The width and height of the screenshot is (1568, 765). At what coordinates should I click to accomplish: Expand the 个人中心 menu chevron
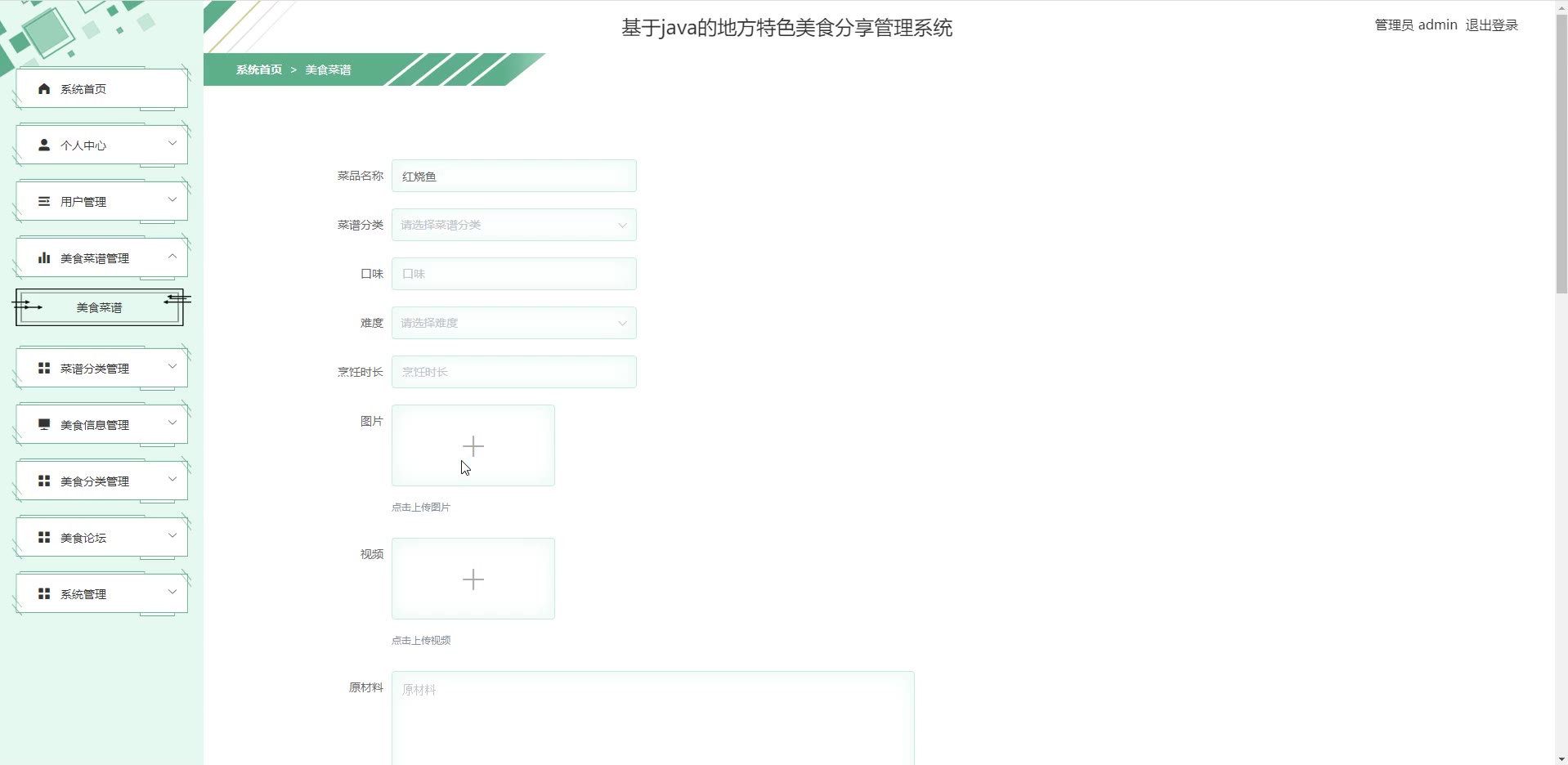click(x=172, y=143)
